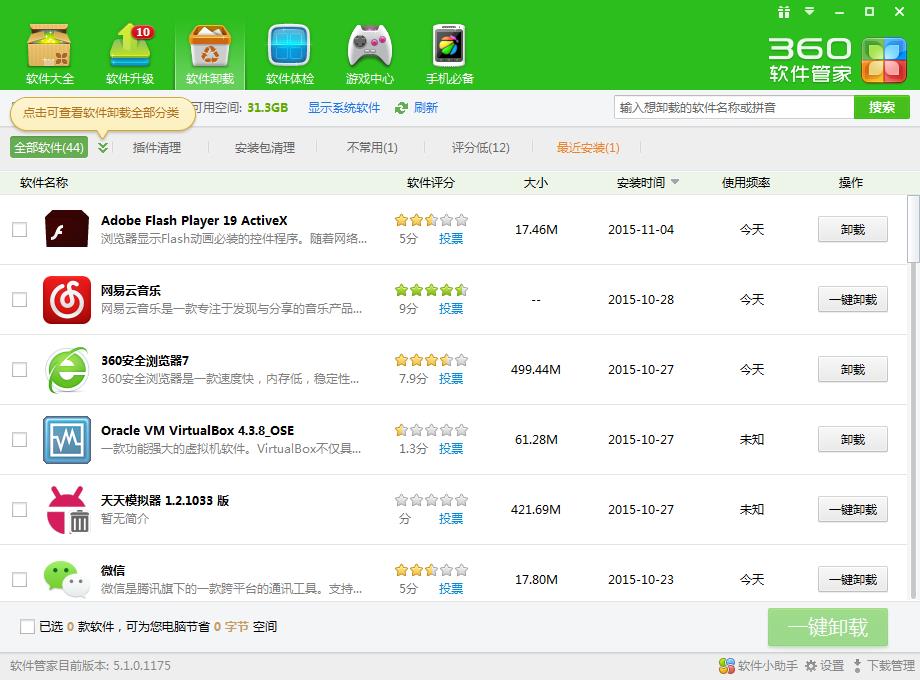Click the skin icon in title bar
Screen dimensions: 920x680
coord(784,12)
